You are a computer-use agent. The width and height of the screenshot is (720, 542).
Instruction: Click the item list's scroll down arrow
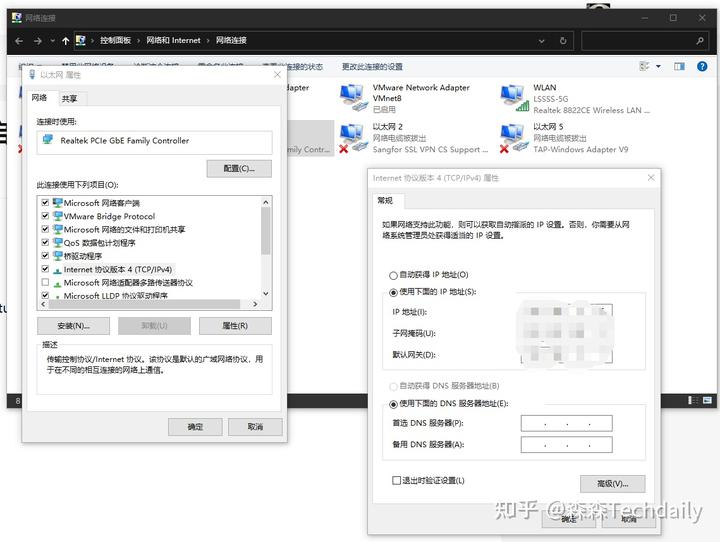click(265, 294)
